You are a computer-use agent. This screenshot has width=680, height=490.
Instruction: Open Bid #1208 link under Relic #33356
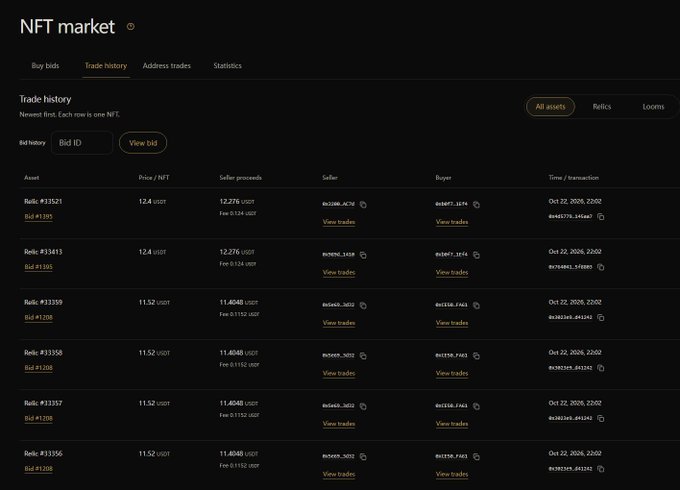point(39,469)
